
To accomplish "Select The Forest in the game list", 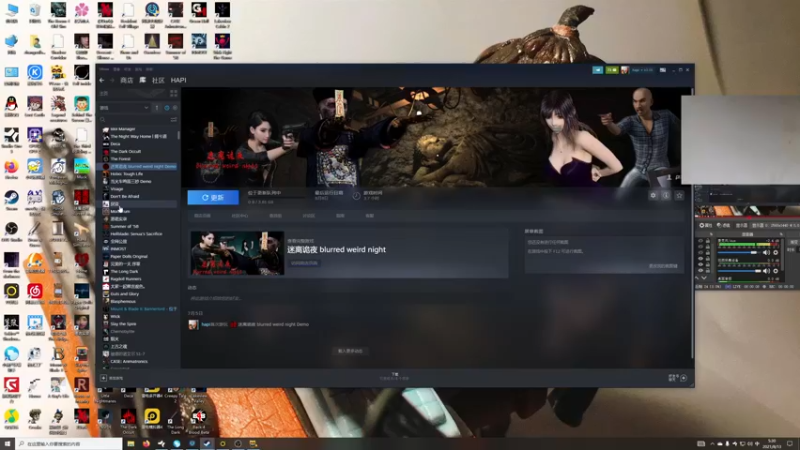I will tap(120, 159).
